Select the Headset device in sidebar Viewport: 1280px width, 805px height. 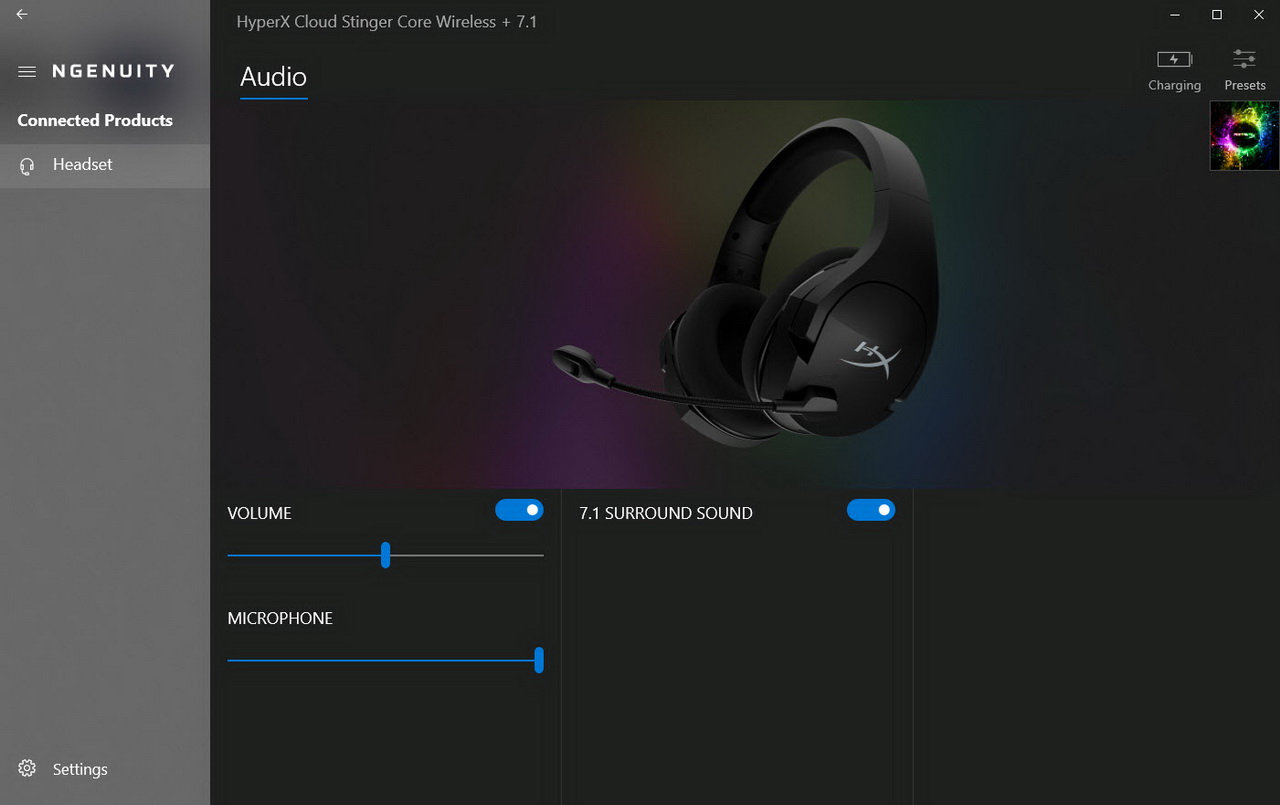(105, 165)
